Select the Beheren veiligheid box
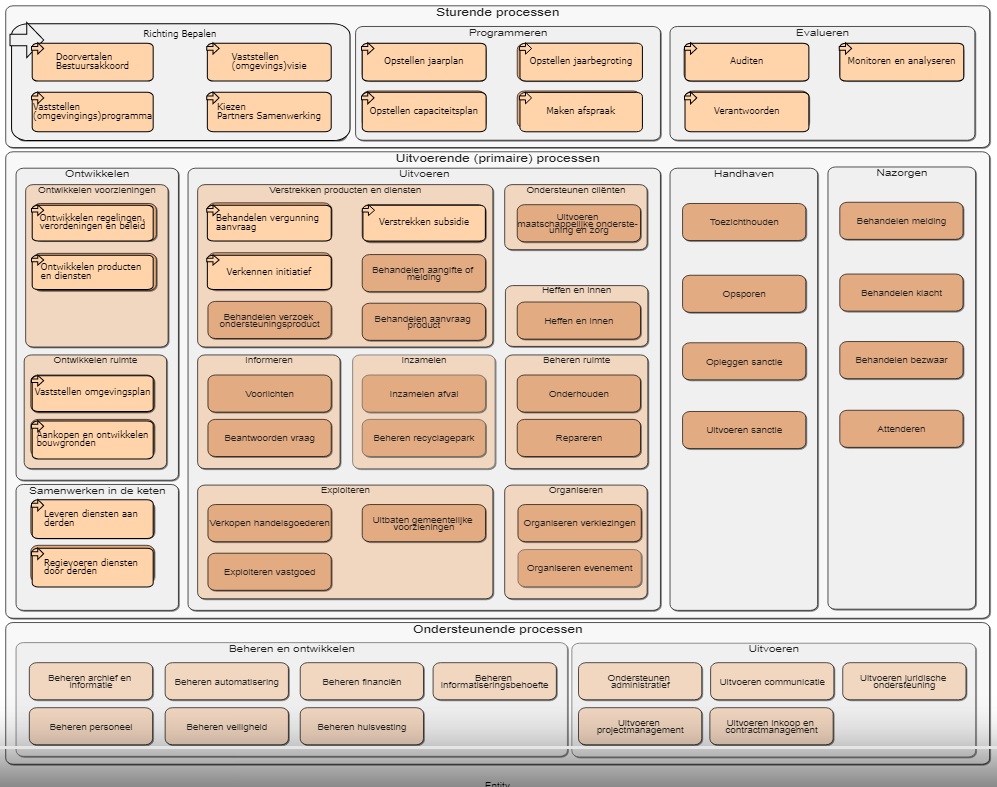This screenshot has width=997, height=787. (x=226, y=727)
